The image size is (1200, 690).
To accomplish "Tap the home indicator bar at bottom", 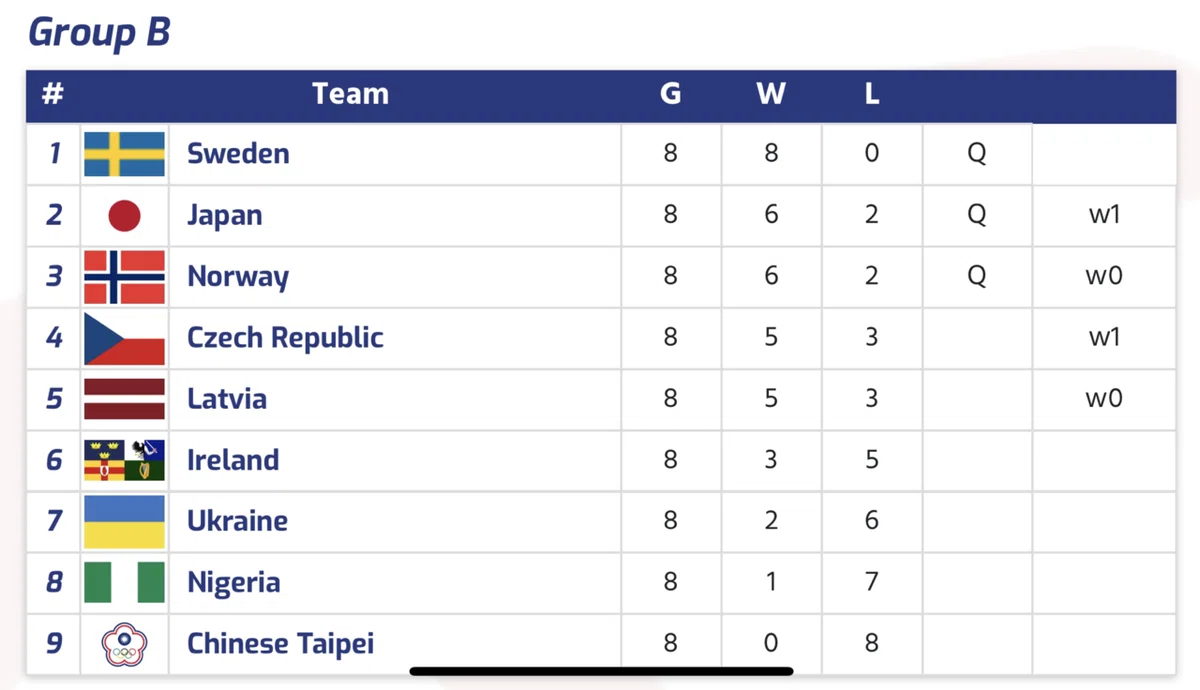I will click(x=602, y=671).
